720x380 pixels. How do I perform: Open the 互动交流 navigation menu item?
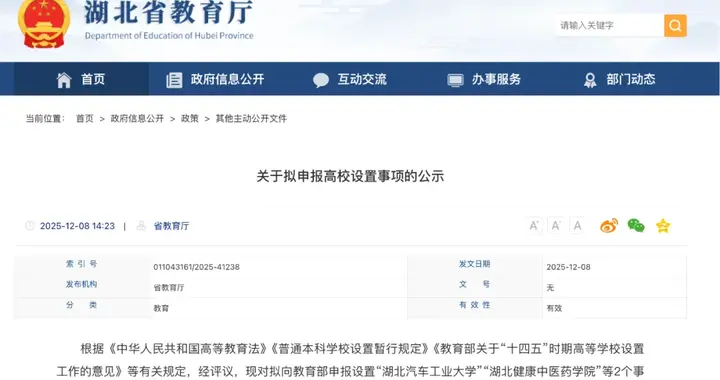[350, 79]
